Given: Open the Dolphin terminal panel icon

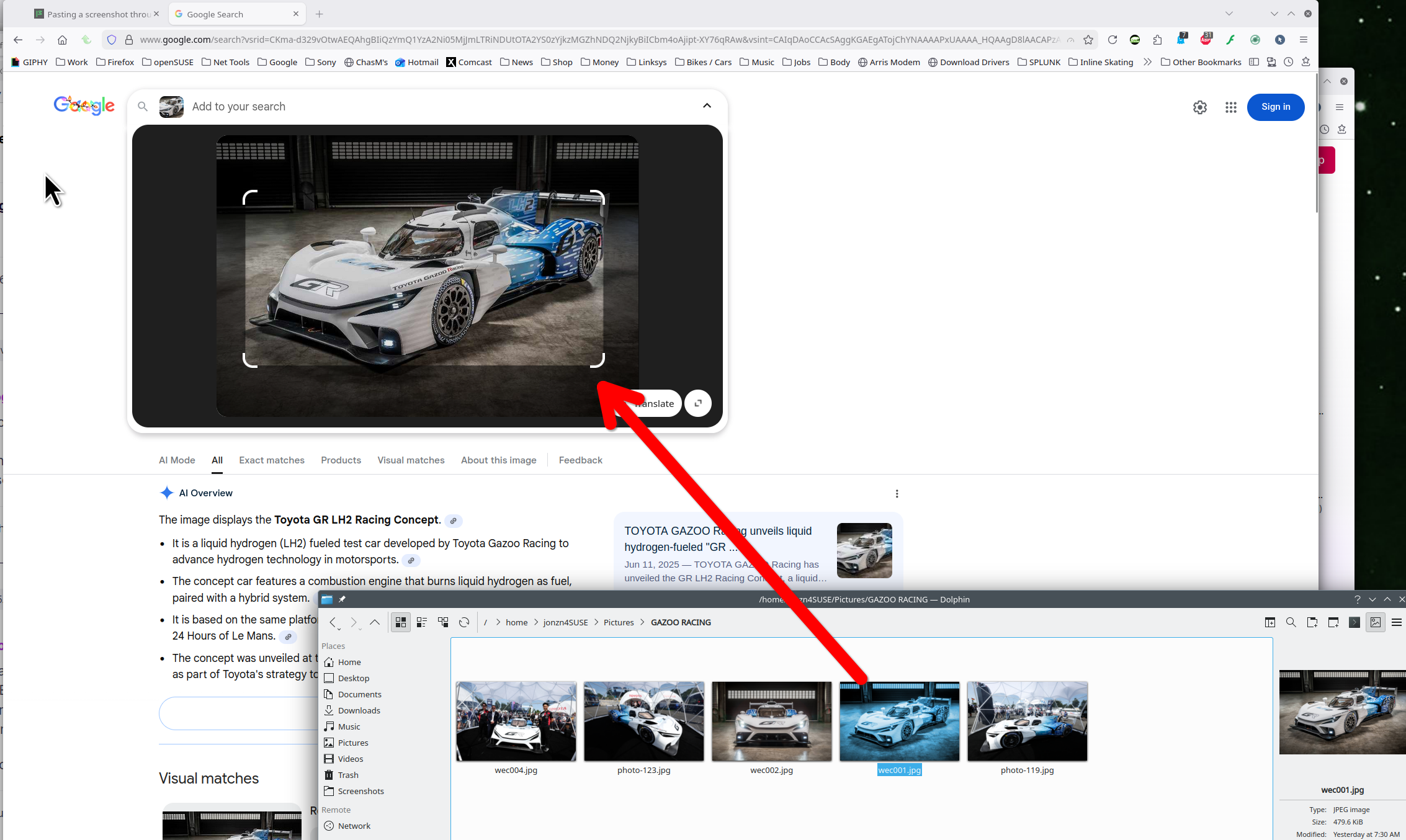Looking at the screenshot, I should click(x=1355, y=622).
